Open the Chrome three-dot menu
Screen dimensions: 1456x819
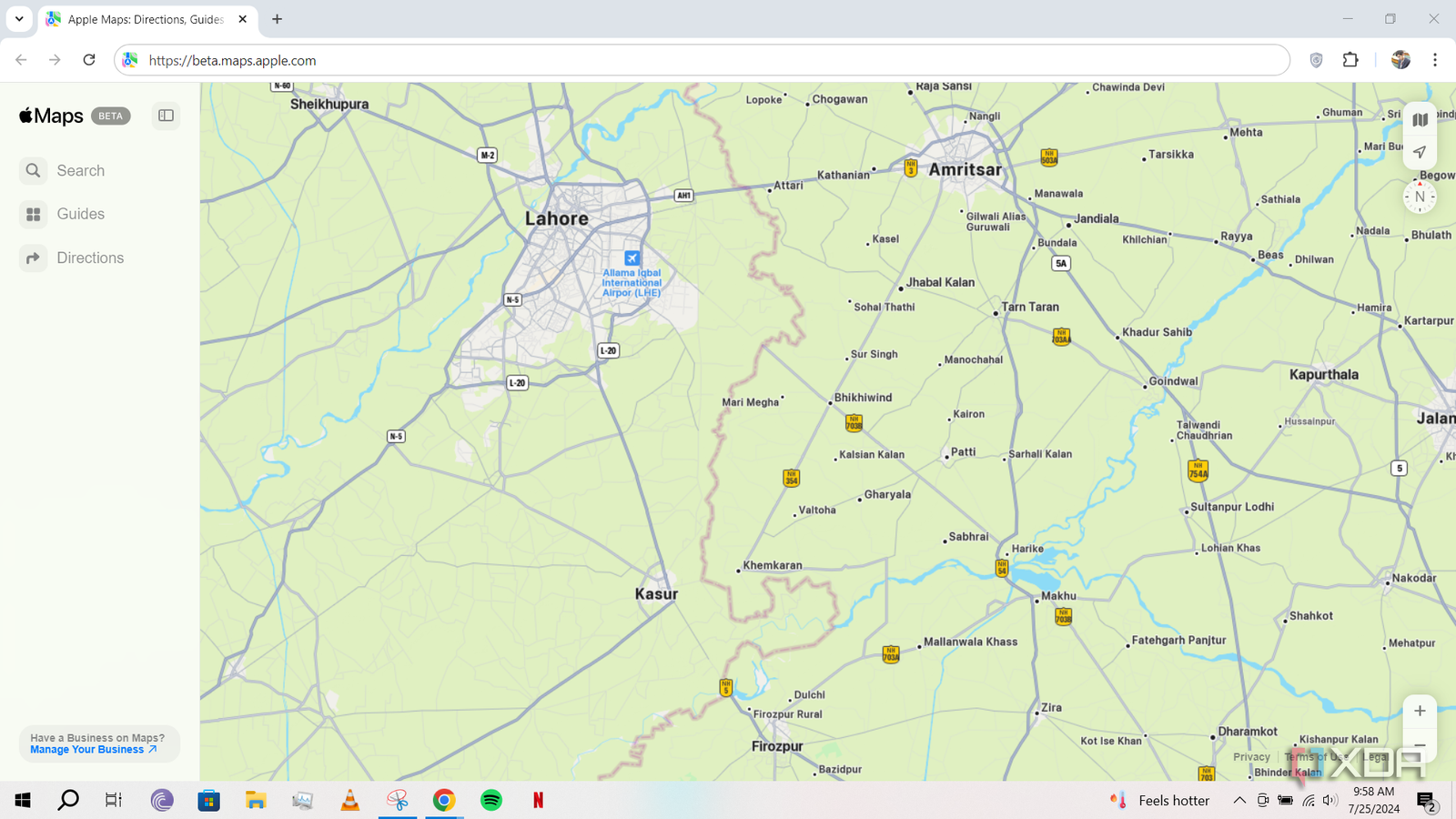(1435, 60)
